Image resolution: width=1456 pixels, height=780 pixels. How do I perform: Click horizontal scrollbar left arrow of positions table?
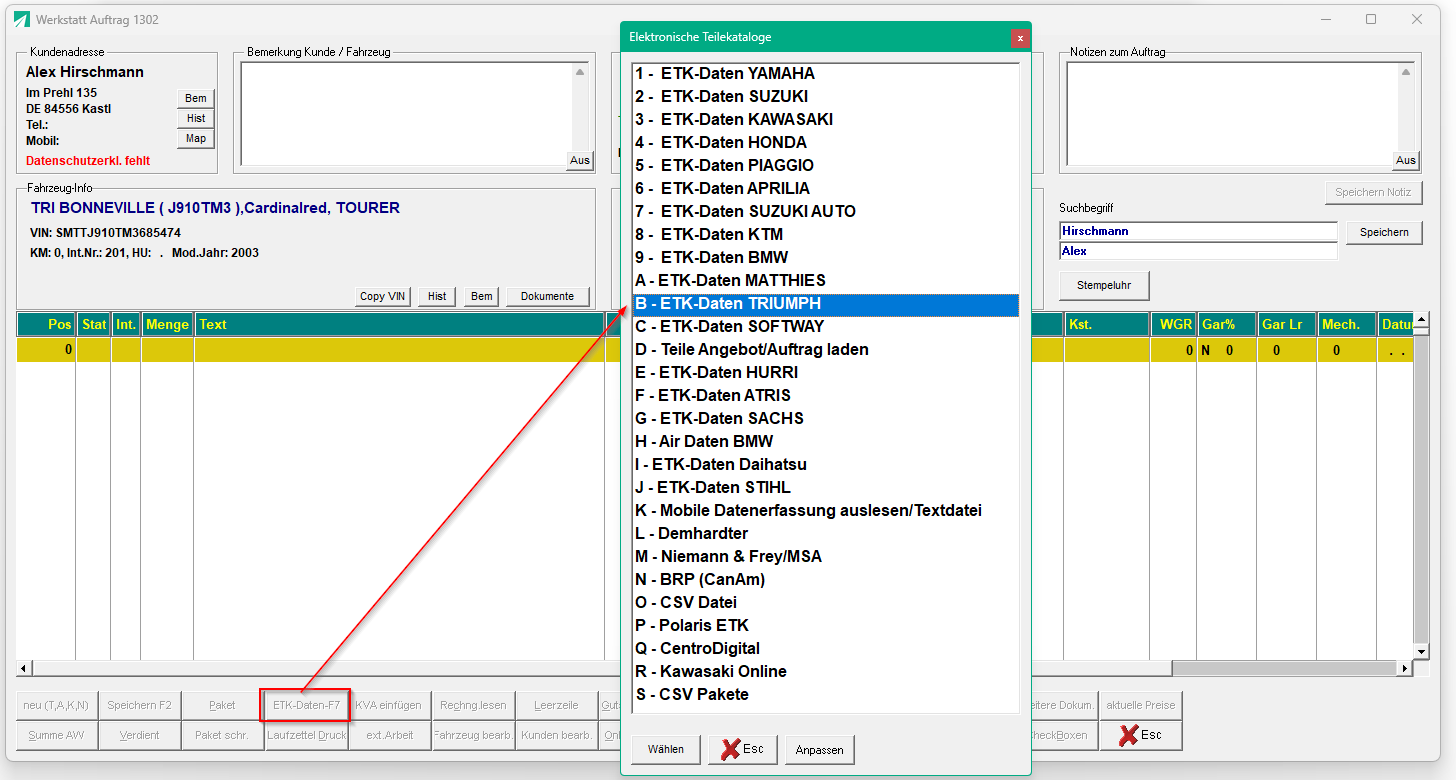pyautogui.click(x=26, y=668)
